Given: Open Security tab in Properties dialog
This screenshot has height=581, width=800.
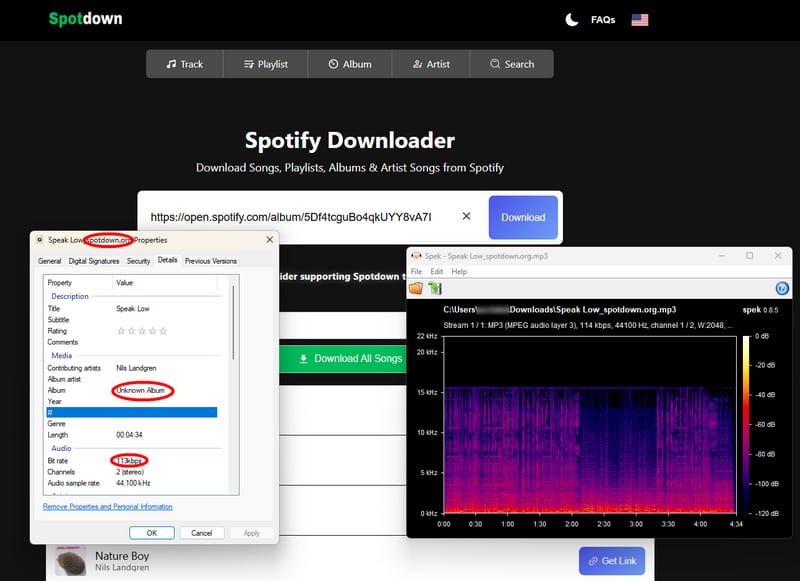Looking at the screenshot, I should 138,261.
